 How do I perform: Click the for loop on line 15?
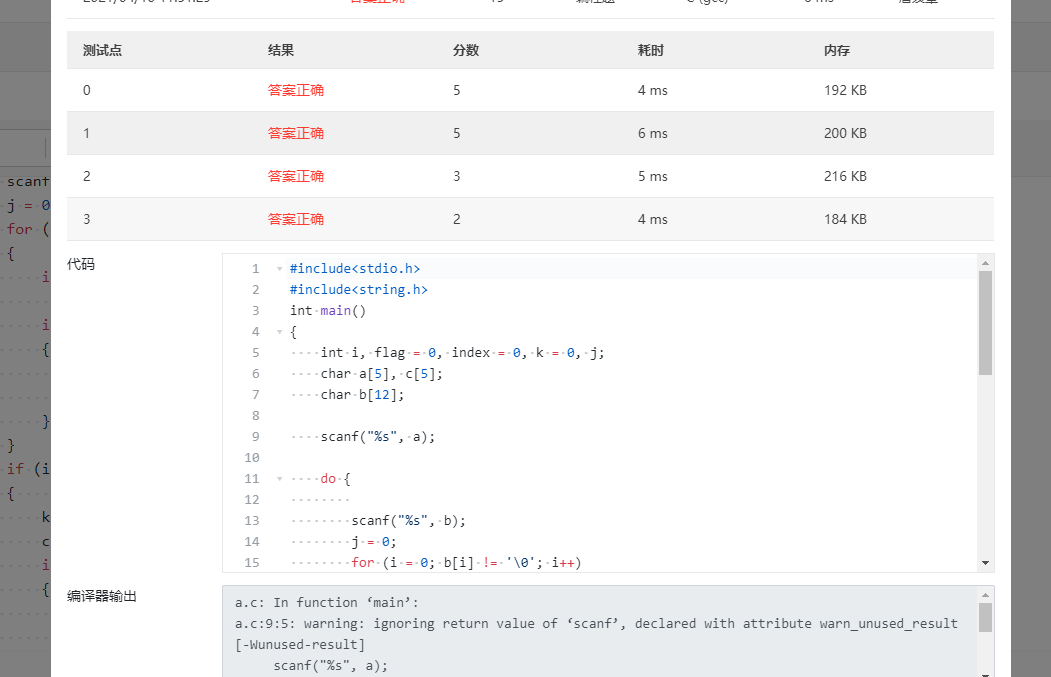pyautogui.click(x=467, y=563)
